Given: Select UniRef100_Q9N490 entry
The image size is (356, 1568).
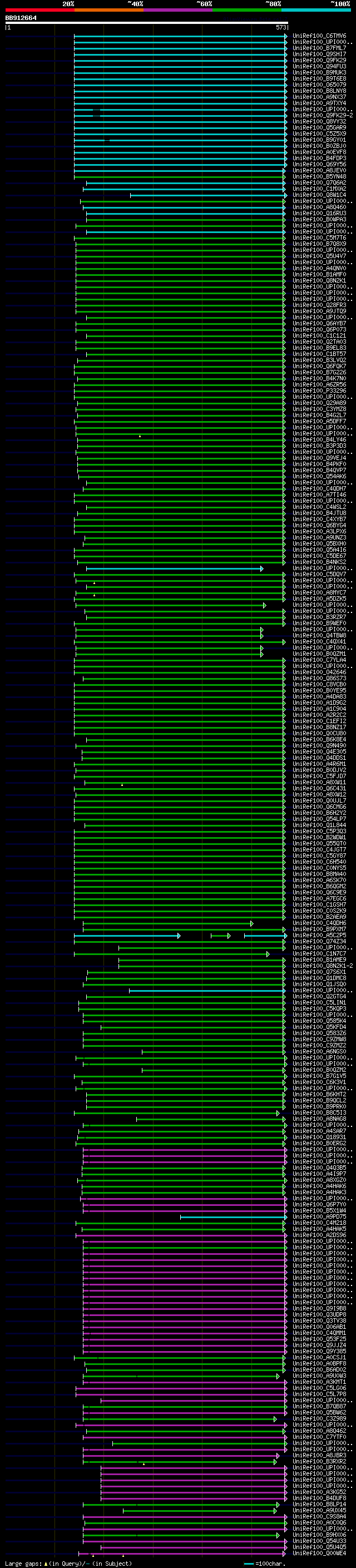Looking at the screenshot, I should pos(319,746).
